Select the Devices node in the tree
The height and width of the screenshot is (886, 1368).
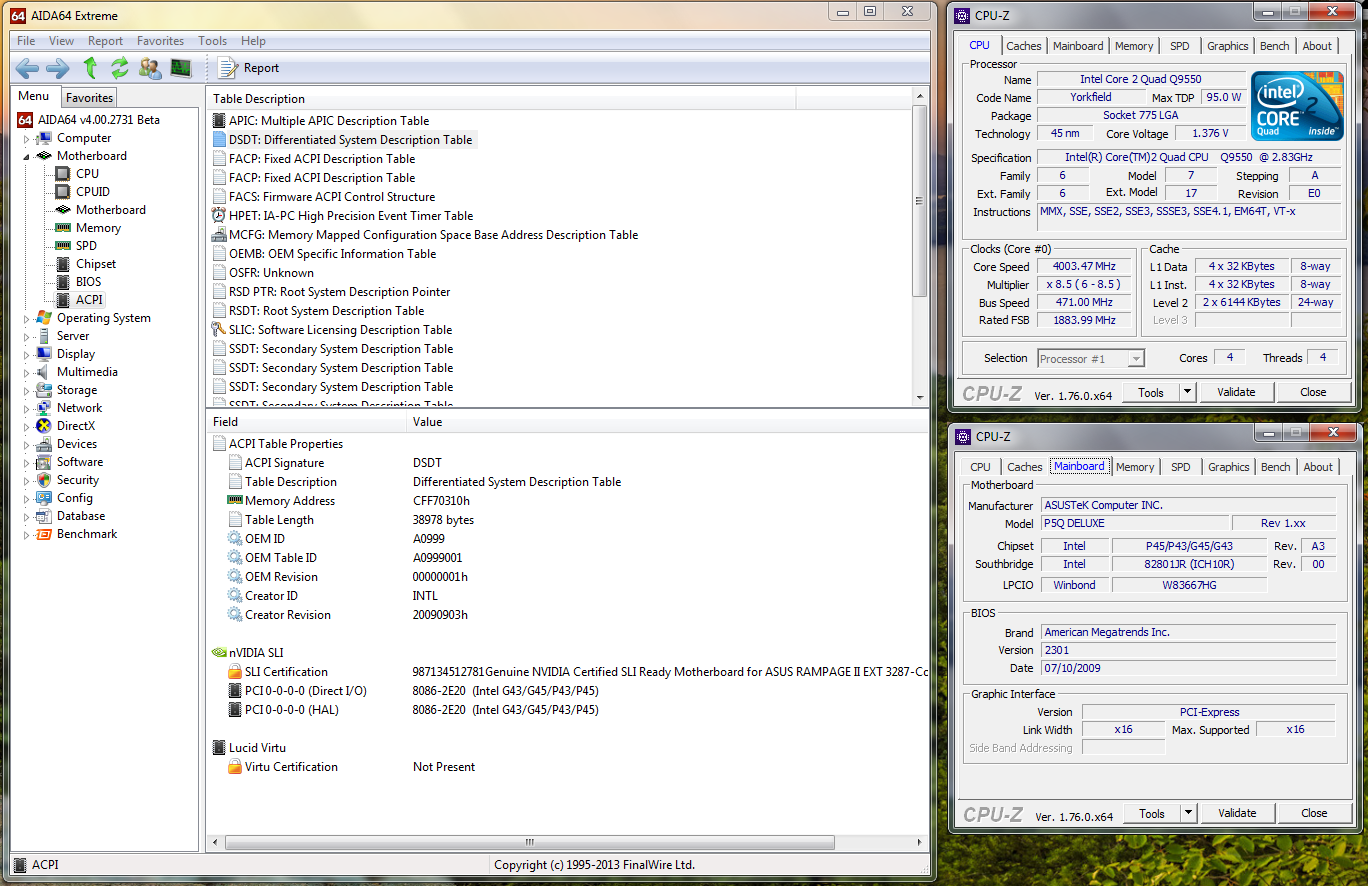click(77, 444)
